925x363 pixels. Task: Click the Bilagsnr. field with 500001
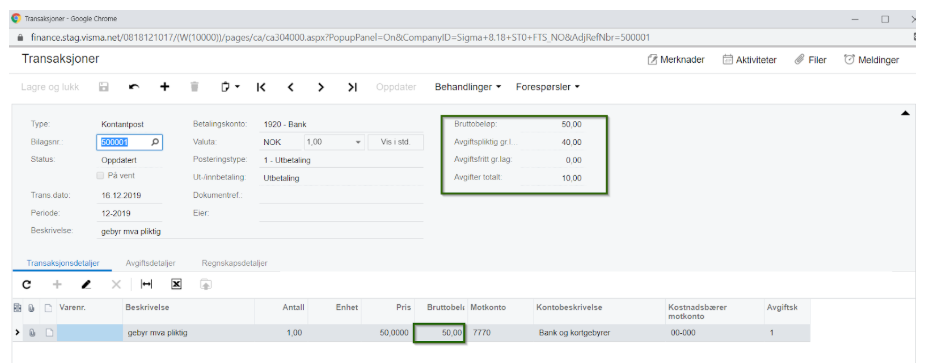129,142
